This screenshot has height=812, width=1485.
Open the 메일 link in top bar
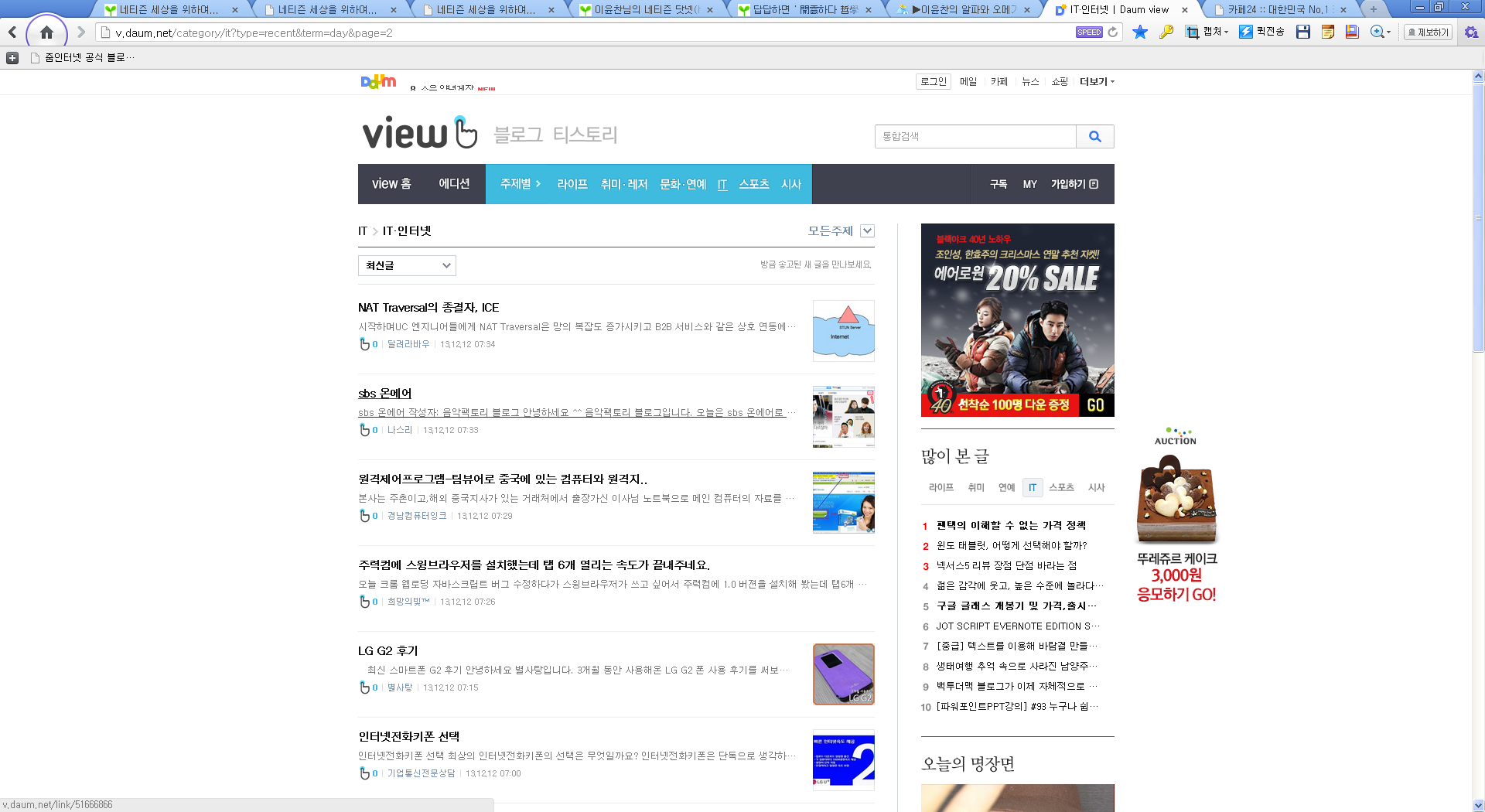(x=968, y=82)
